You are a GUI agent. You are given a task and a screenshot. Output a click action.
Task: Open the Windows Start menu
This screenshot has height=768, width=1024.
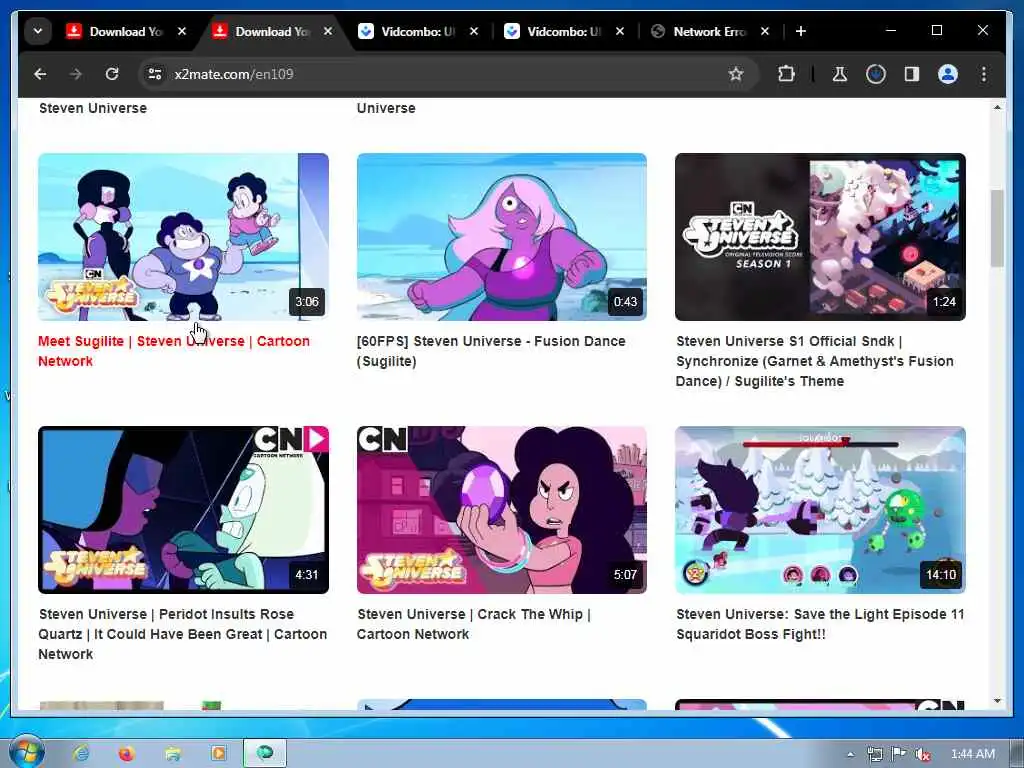click(27, 753)
